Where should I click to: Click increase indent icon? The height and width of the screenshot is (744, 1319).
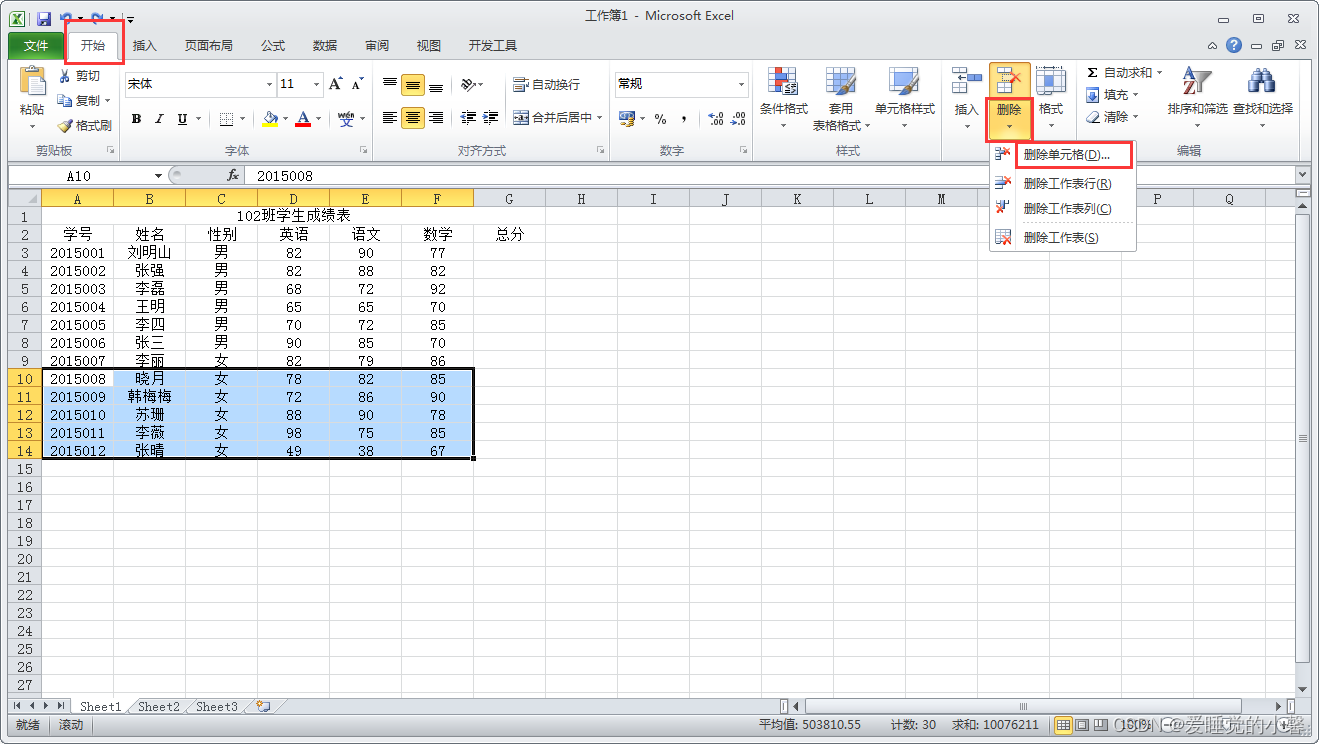[x=491, y=118]
